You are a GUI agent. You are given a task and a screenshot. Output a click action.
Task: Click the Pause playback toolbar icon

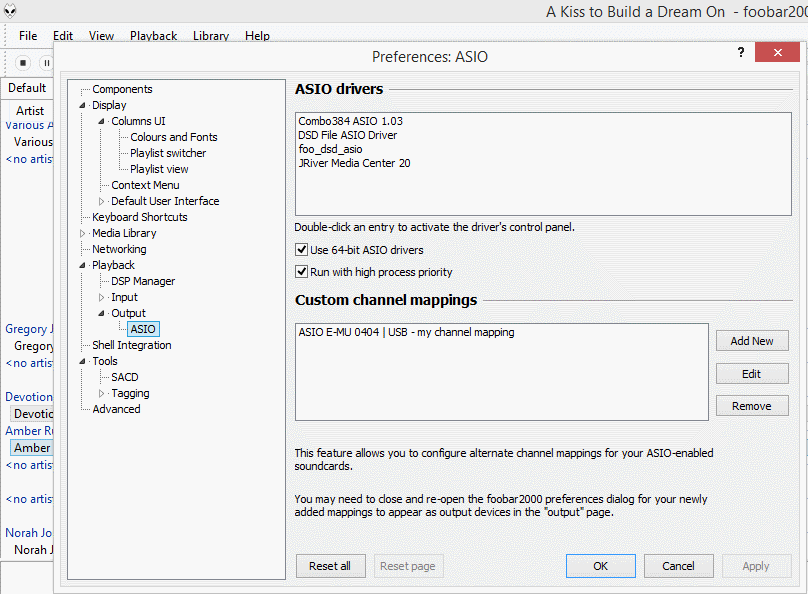[46, 62]
